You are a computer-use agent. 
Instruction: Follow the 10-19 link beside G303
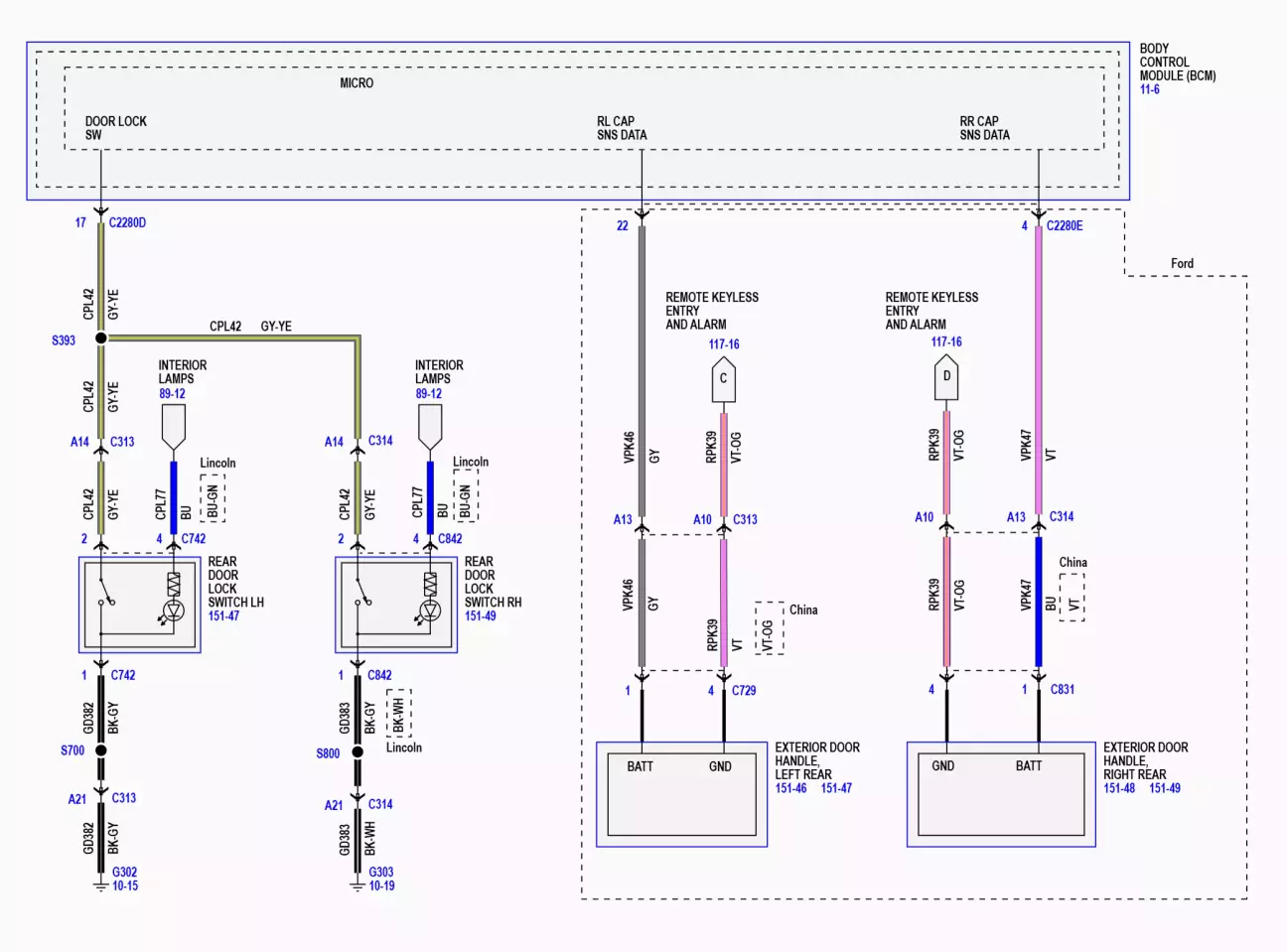[381, 885]
